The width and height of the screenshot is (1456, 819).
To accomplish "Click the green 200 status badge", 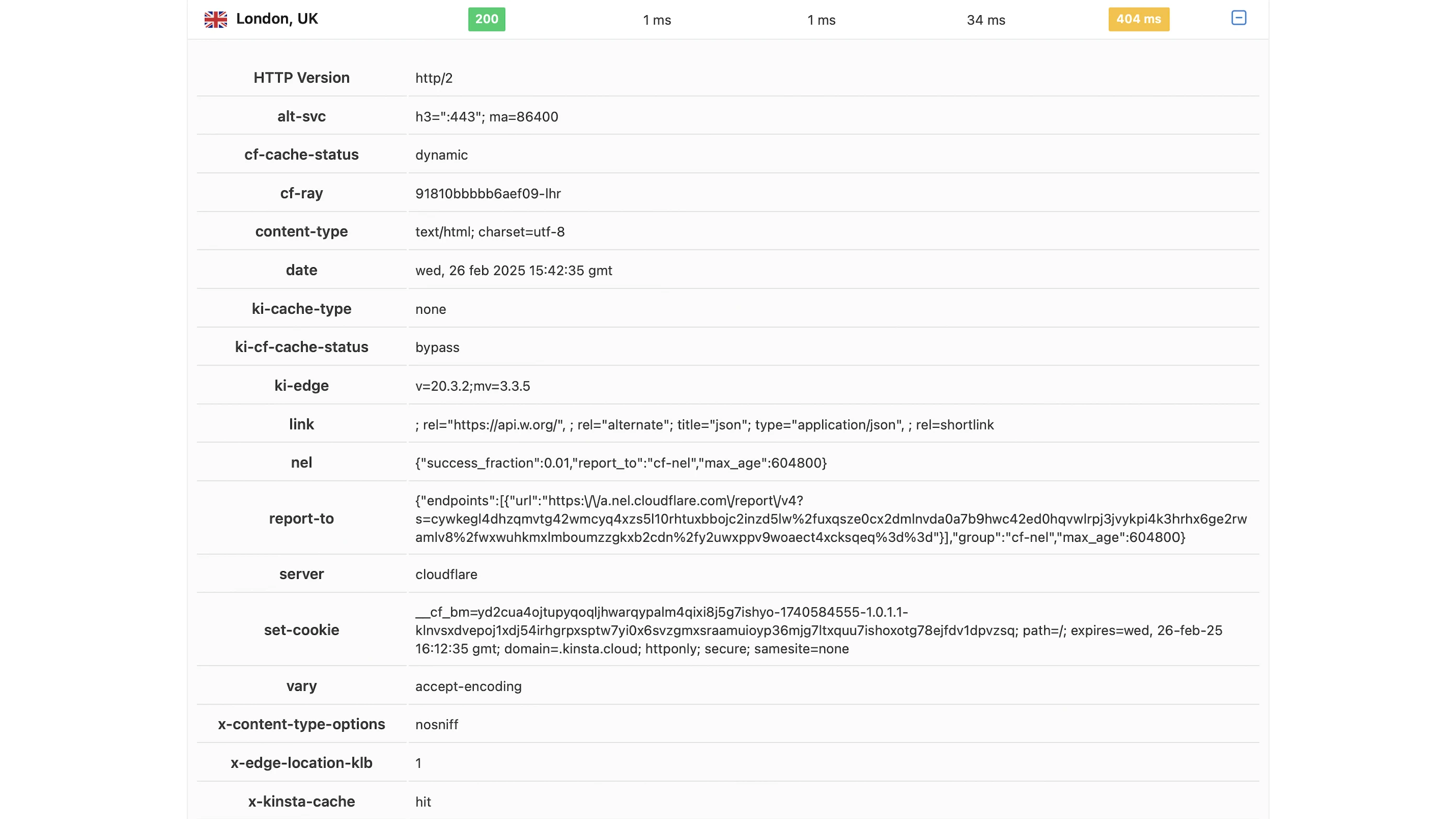I will pyautogui.click(x=486, y=19).
